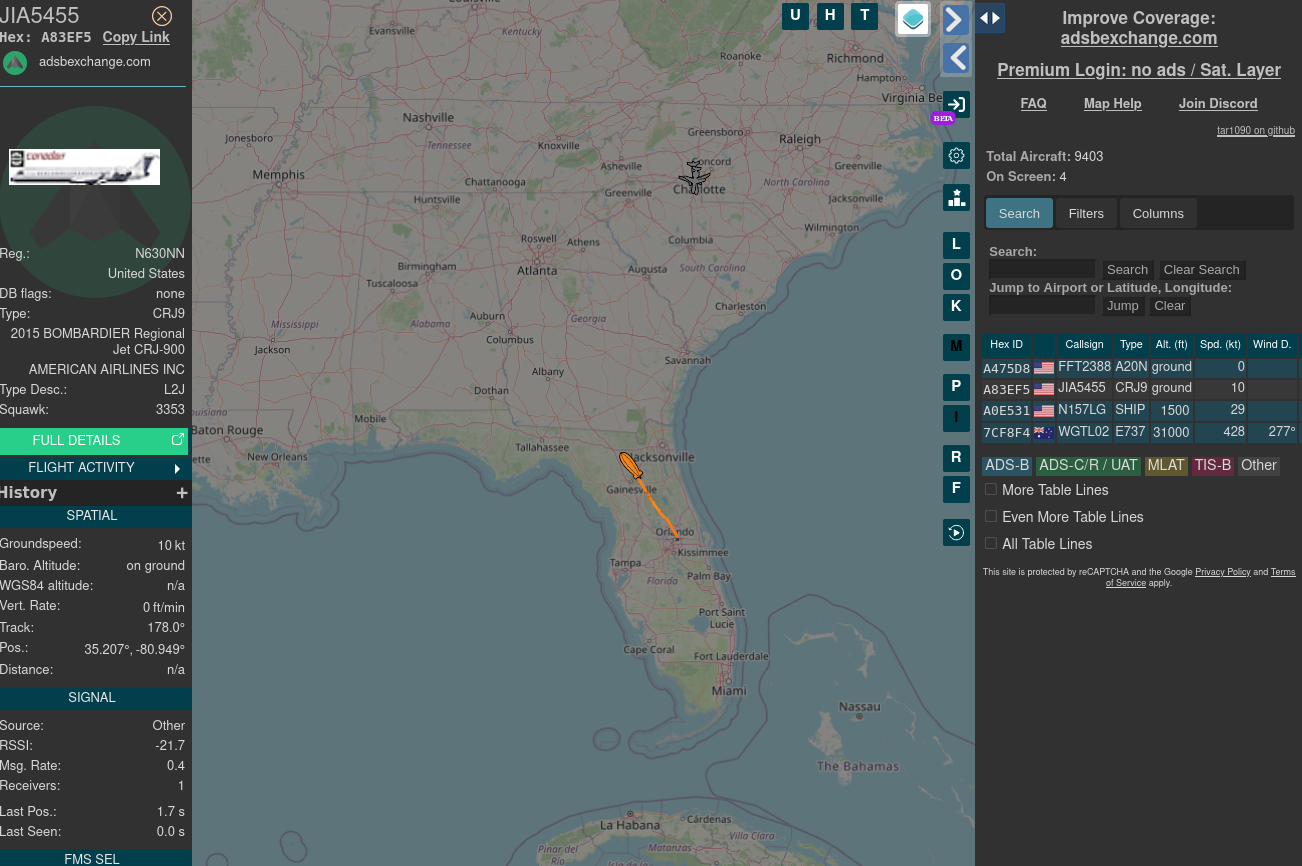The width and height of the screenshot is (1302, 866).
Task: Focus the aircraft Search input field
Action: (x=1042, y=269)
